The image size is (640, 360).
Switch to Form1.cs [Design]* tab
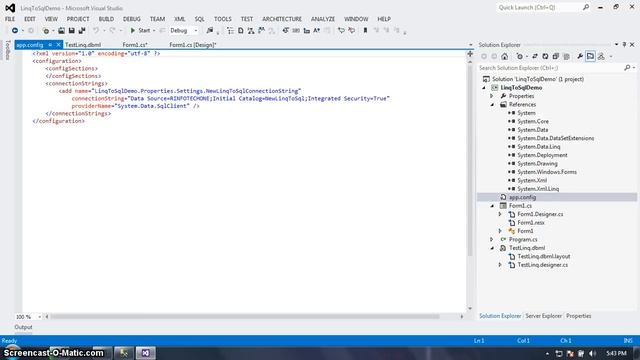pyautogui.click(x=193, y=45)
